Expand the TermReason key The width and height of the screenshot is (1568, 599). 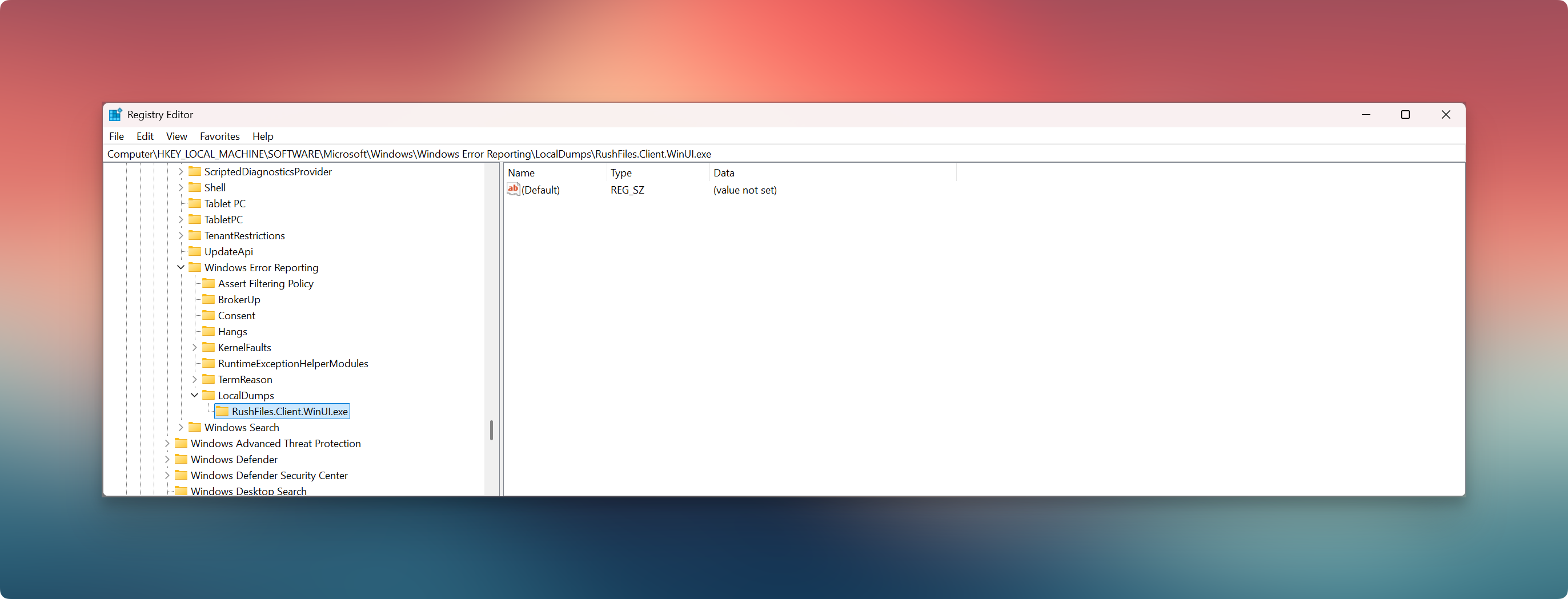(x=195, y=379)
